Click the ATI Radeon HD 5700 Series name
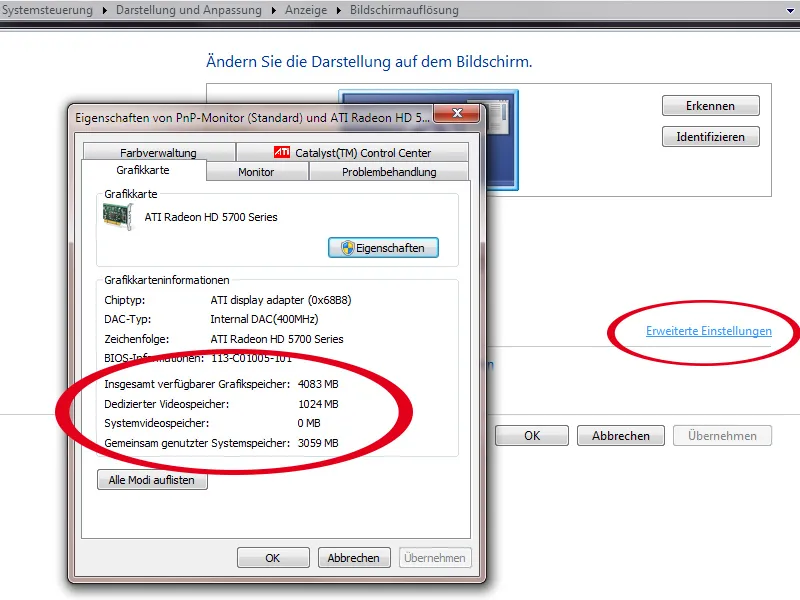 coord(211,217)
